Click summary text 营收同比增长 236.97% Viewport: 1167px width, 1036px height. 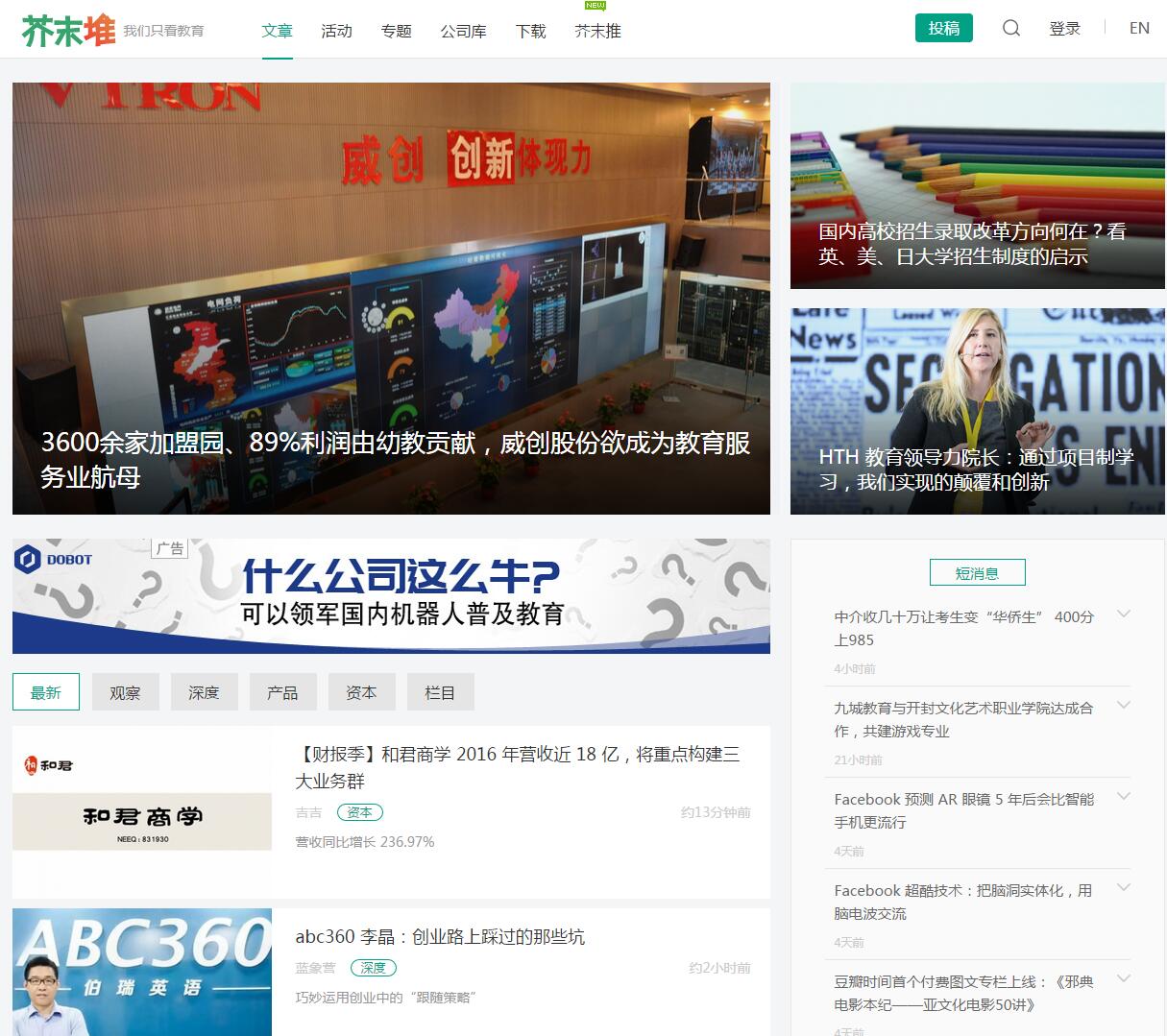[x=365, y=842]
